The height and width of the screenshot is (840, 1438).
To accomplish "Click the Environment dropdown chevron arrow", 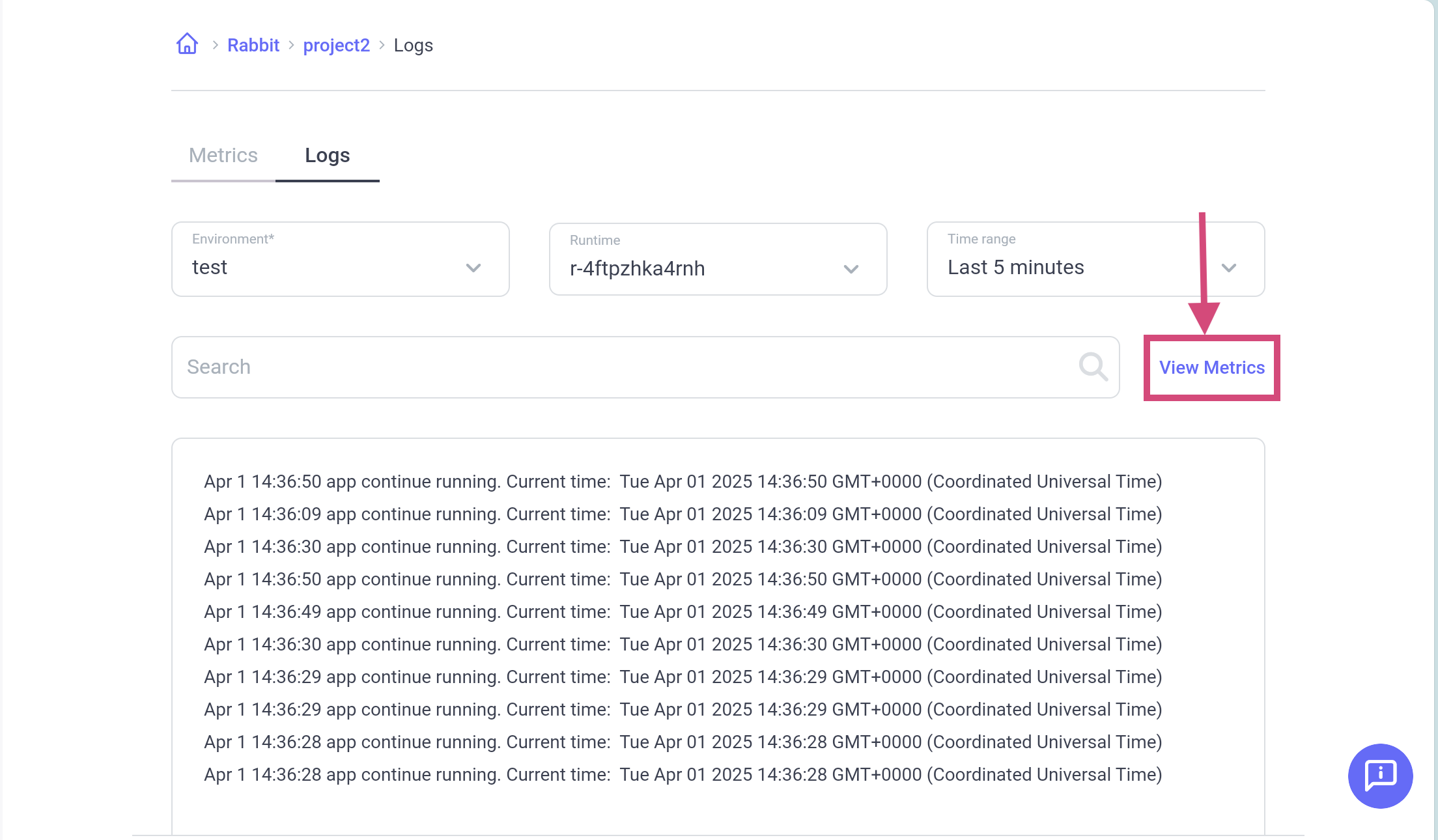I will coord(473,268).
